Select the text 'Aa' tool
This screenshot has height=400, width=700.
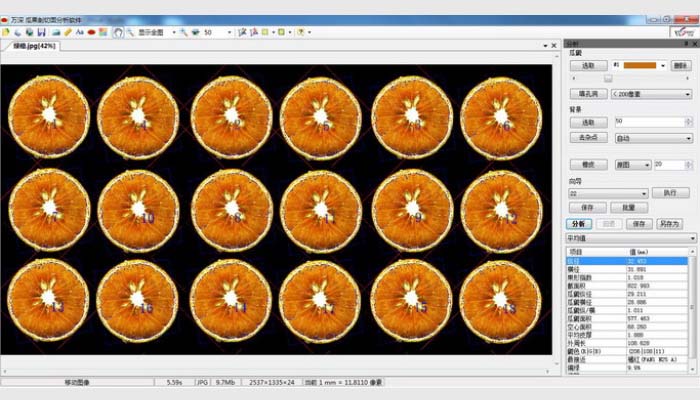tap(78, 32)
